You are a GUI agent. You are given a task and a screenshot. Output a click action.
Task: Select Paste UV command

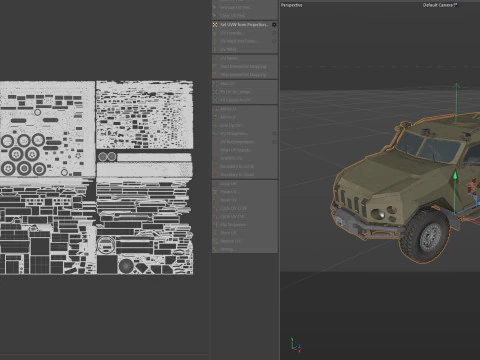pyautogui.click(x=245, y=192)
